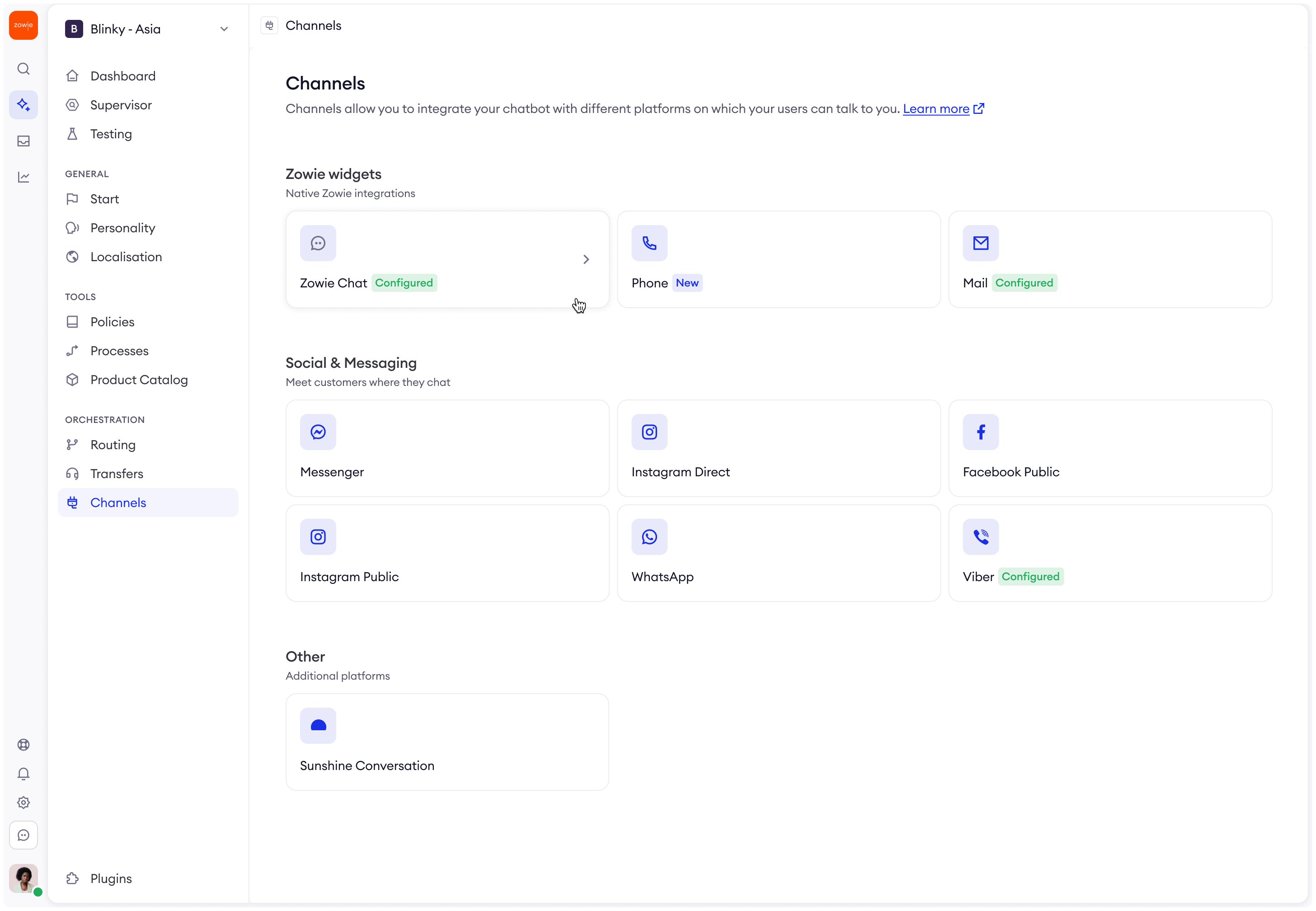Image resolution: width=1316 pixels, height=911 pixels.
Task: Open Supervisor page
Action: tap(148, 105)
